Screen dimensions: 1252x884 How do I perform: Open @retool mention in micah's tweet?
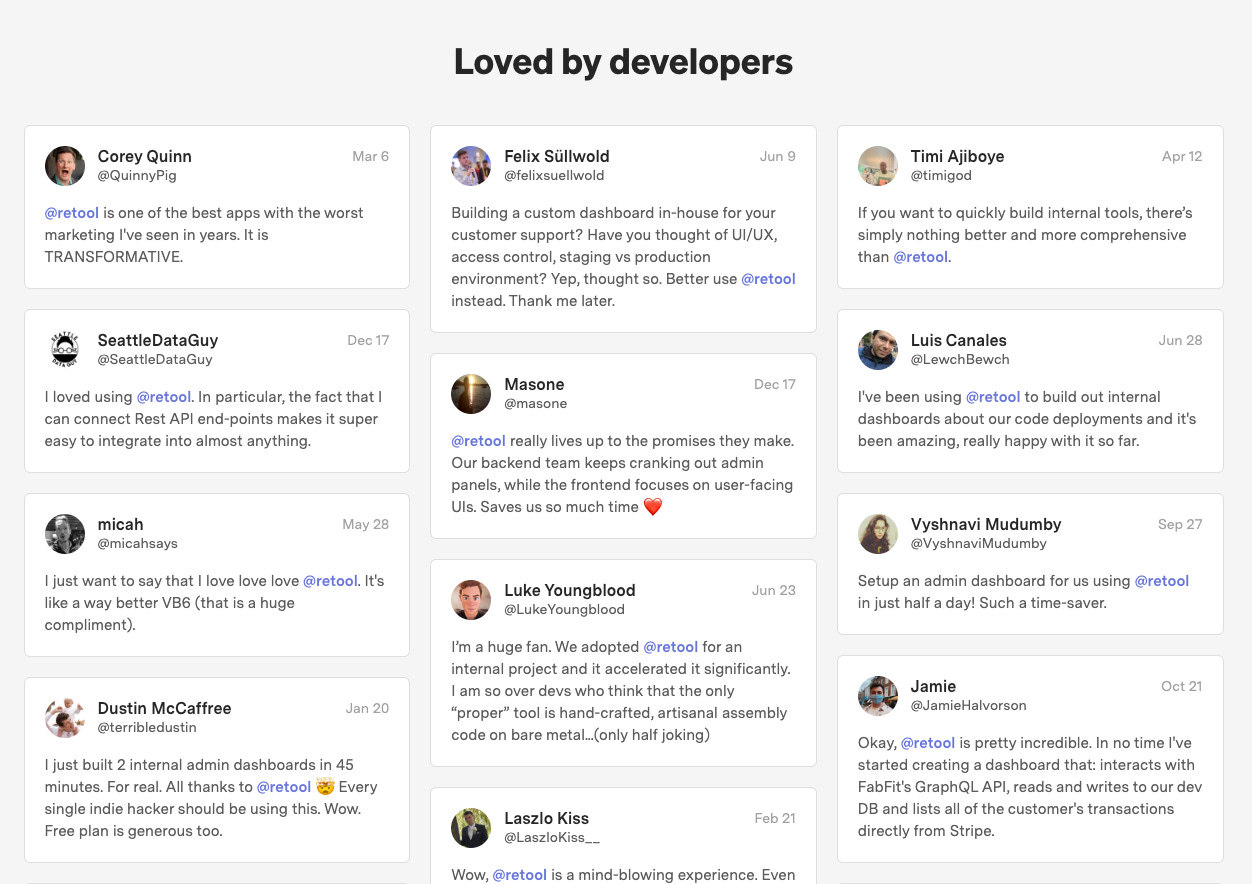click(330, 581)
